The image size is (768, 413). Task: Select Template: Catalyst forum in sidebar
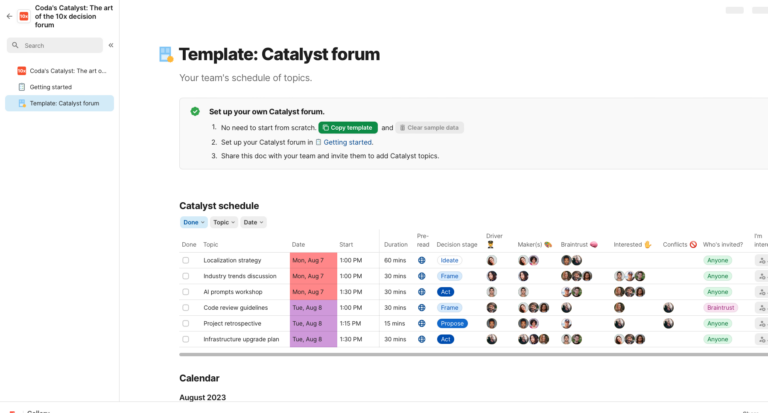(x=64, y=103)
